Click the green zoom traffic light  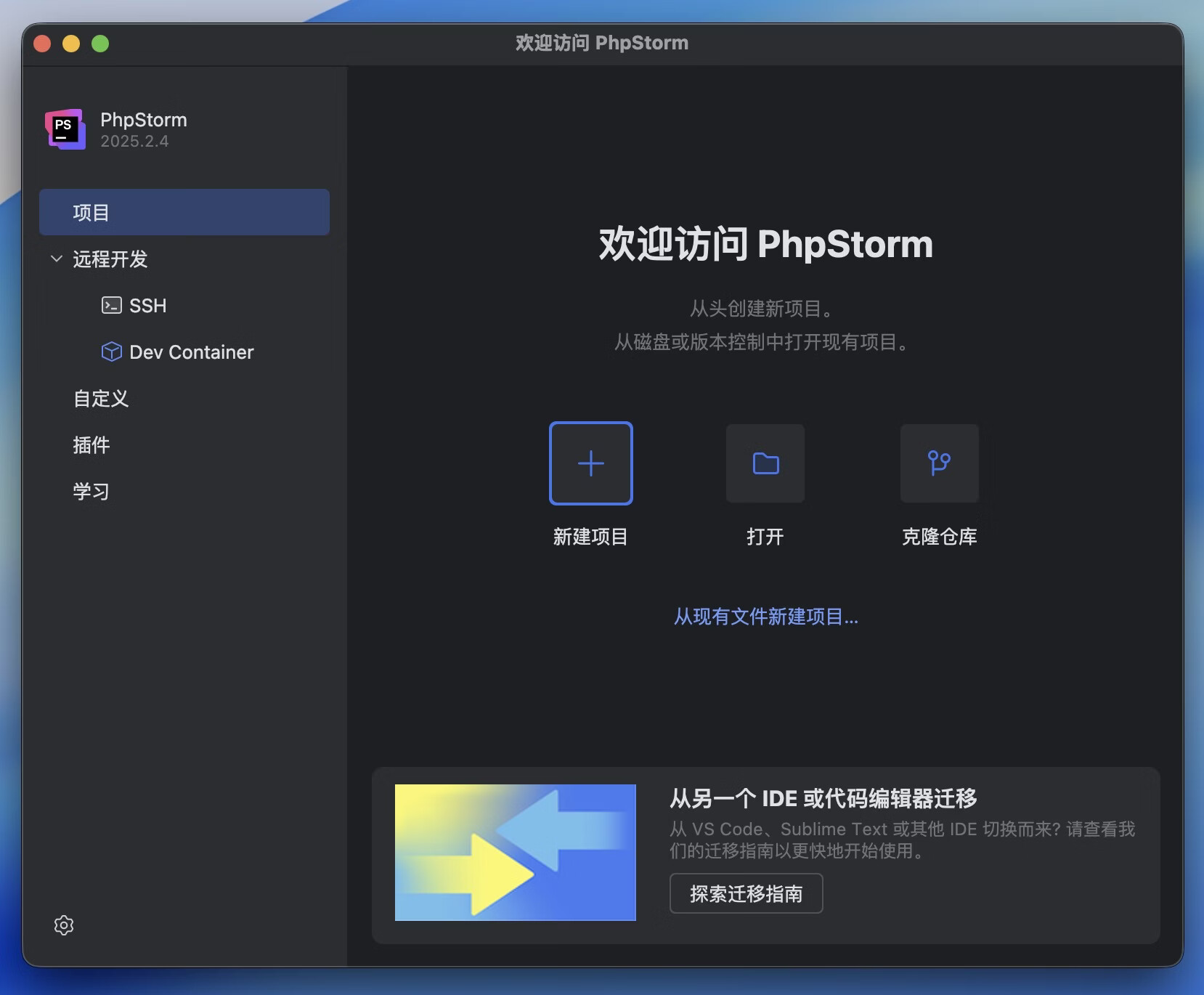pyautogui.click(x=100, y=43)
